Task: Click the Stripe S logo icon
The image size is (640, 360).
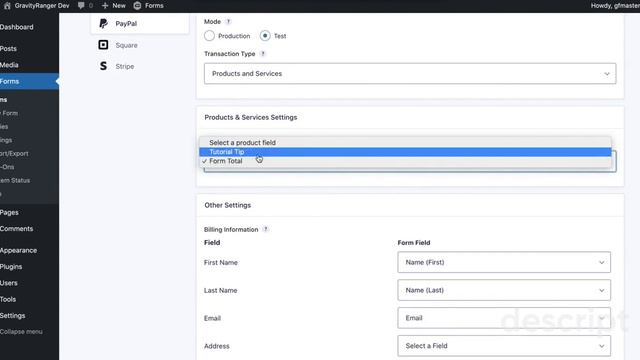Action: coord(103,66)
